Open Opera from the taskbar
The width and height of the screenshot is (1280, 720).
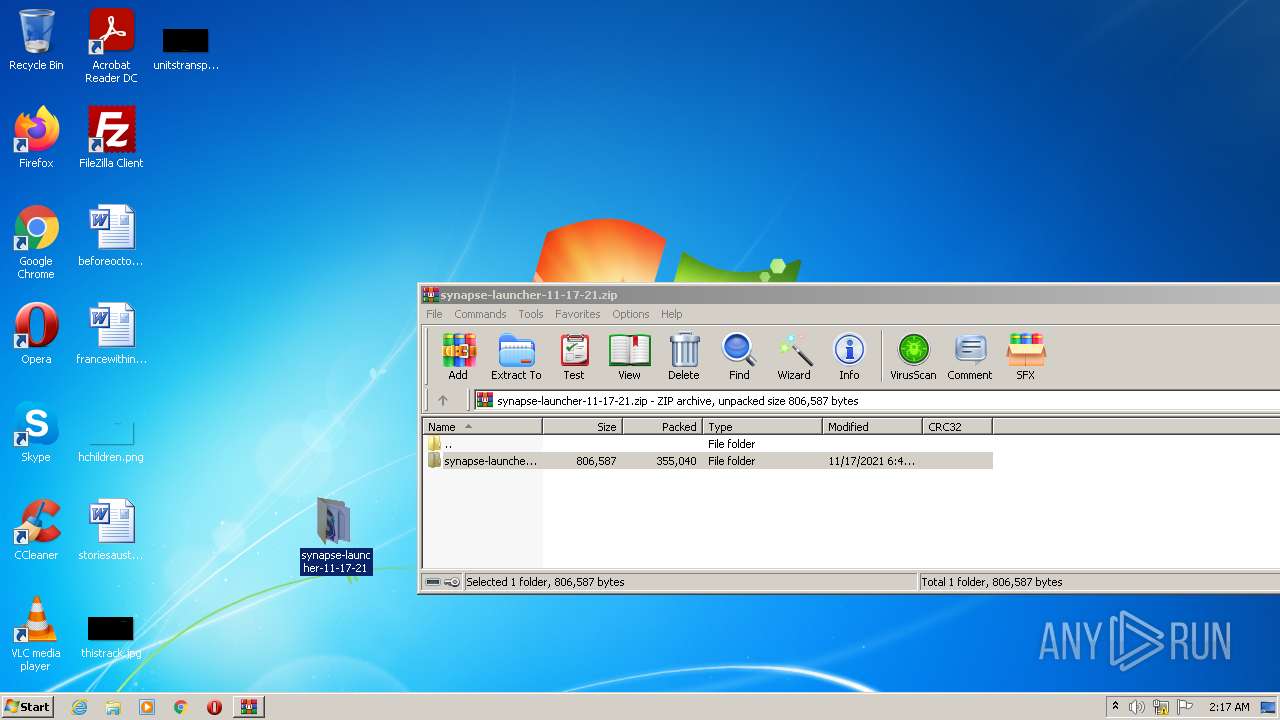click(214, 707)
